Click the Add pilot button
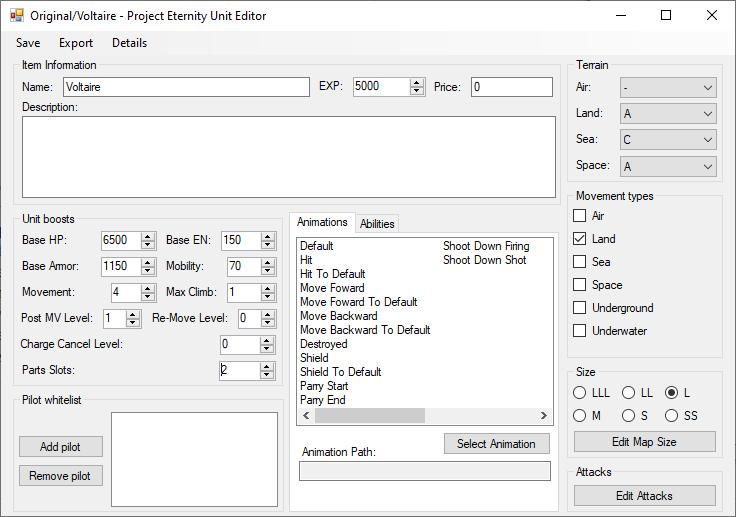This screenshot has height=517, width=736. click(61, 447)
